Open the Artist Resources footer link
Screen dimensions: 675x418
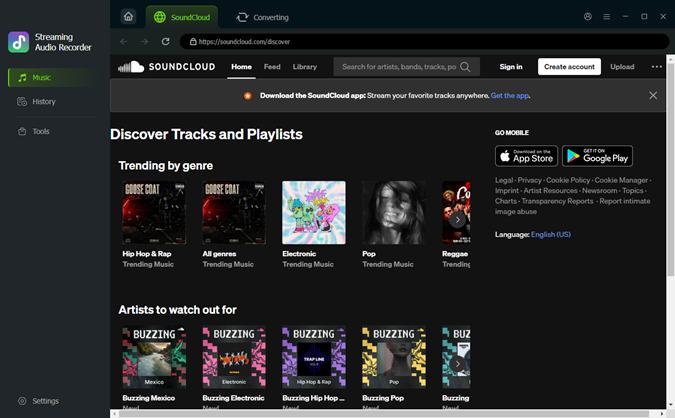coord(550,191)
